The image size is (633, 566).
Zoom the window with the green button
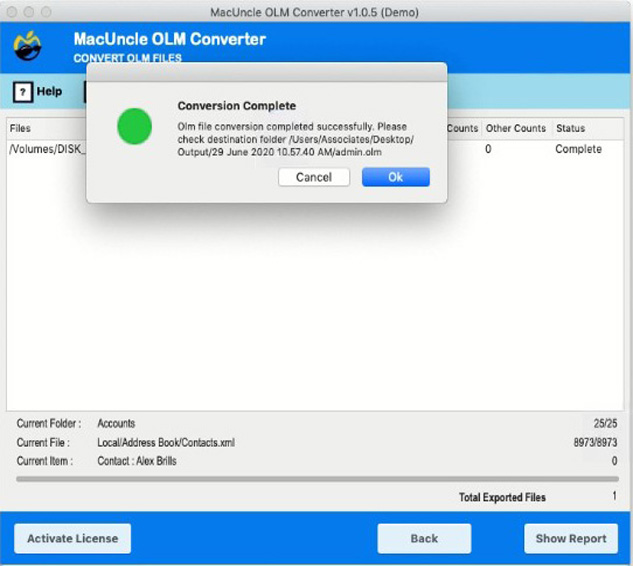pyautogui.click(x=46, y=12)
